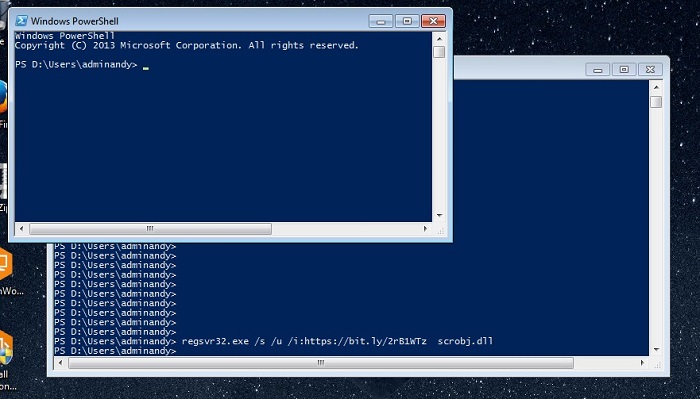Click left arrow of front window's horizontal scrollbar
The width and height of the screenshot is (700, 399).
(x=21, y=229)
